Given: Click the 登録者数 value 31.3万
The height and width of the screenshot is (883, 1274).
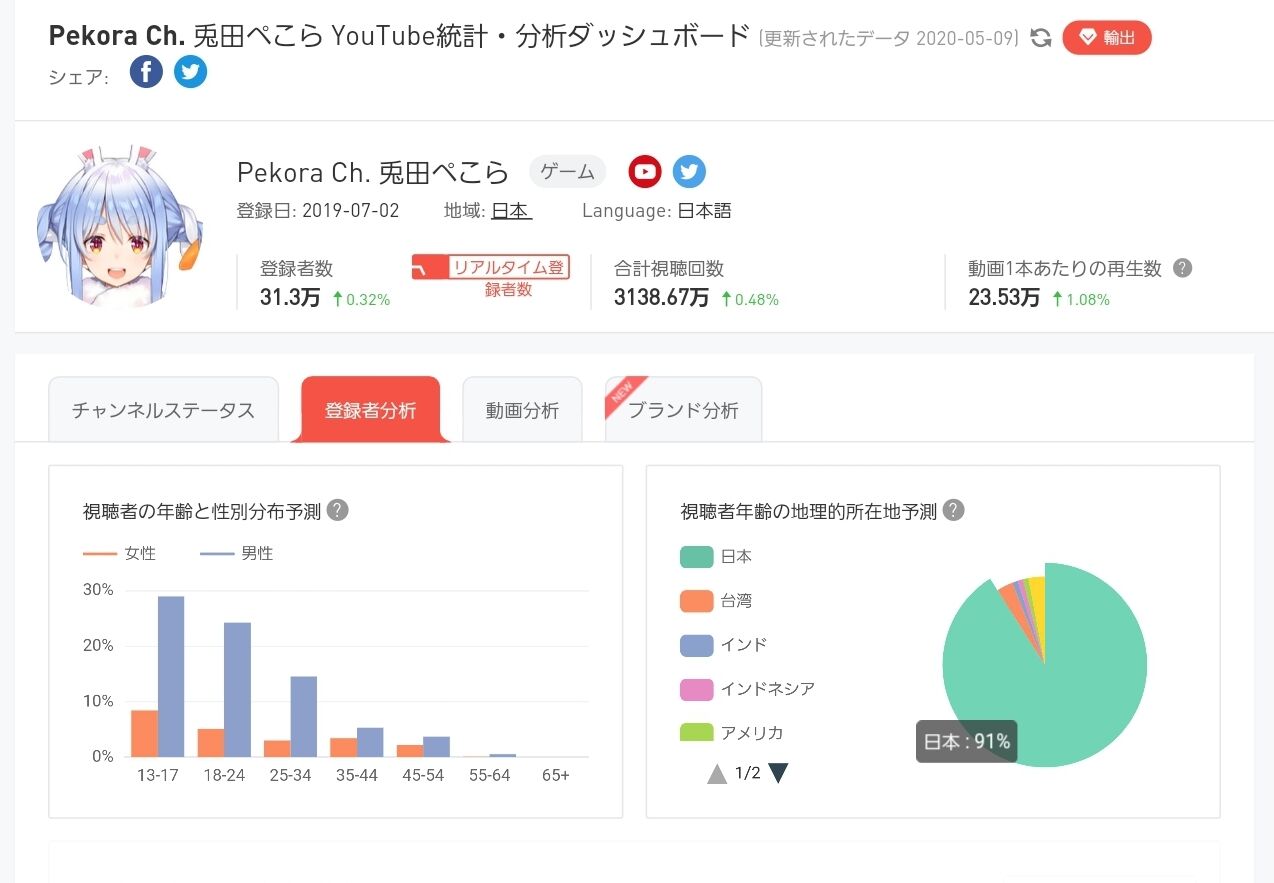Looking at the screenshot, I should point(288,298).
